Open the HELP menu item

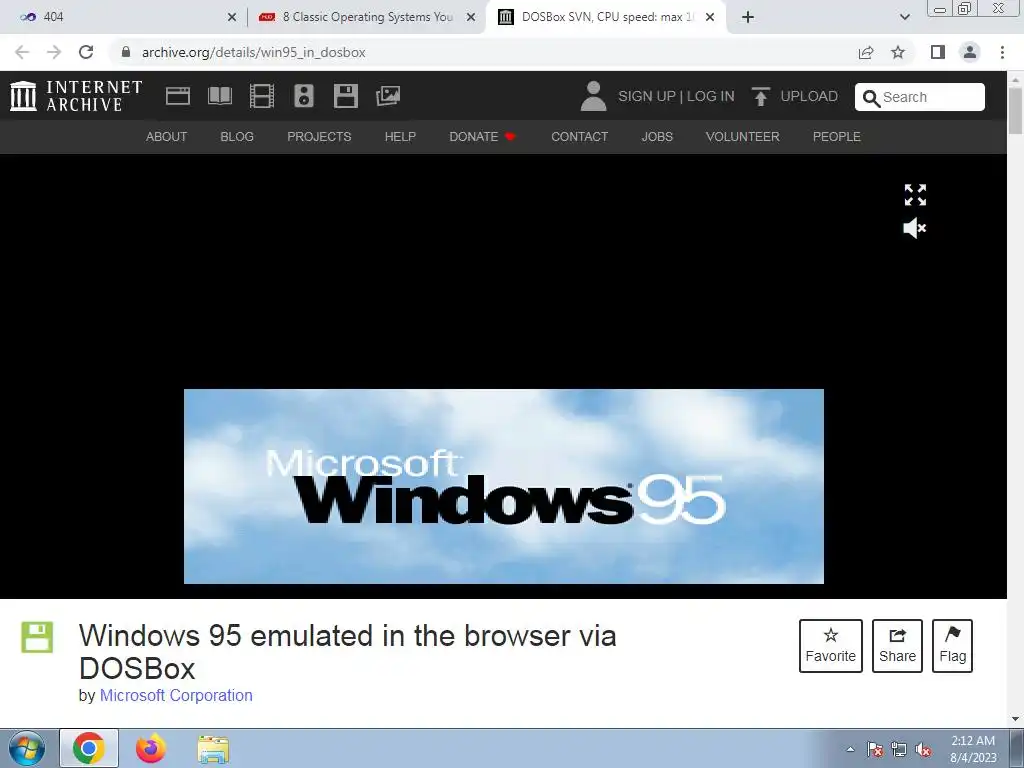click(400, 136)
